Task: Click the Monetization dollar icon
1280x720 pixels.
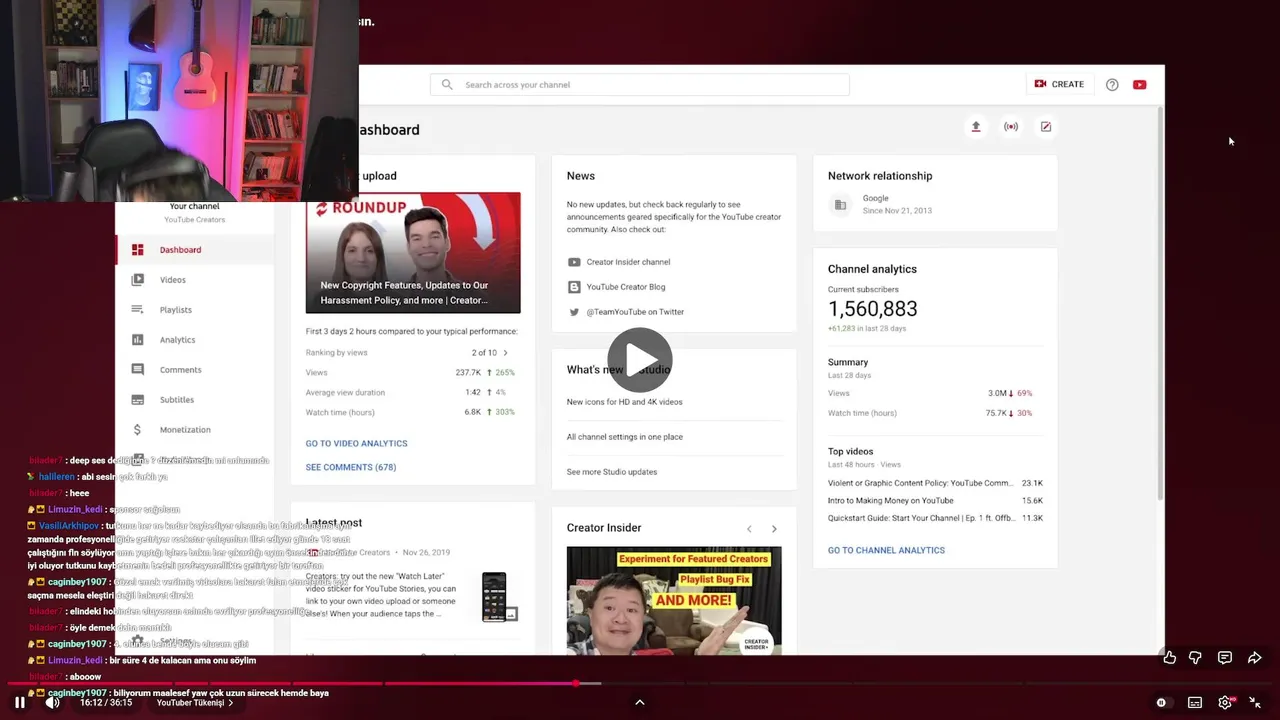Action: tap(138, 430)
